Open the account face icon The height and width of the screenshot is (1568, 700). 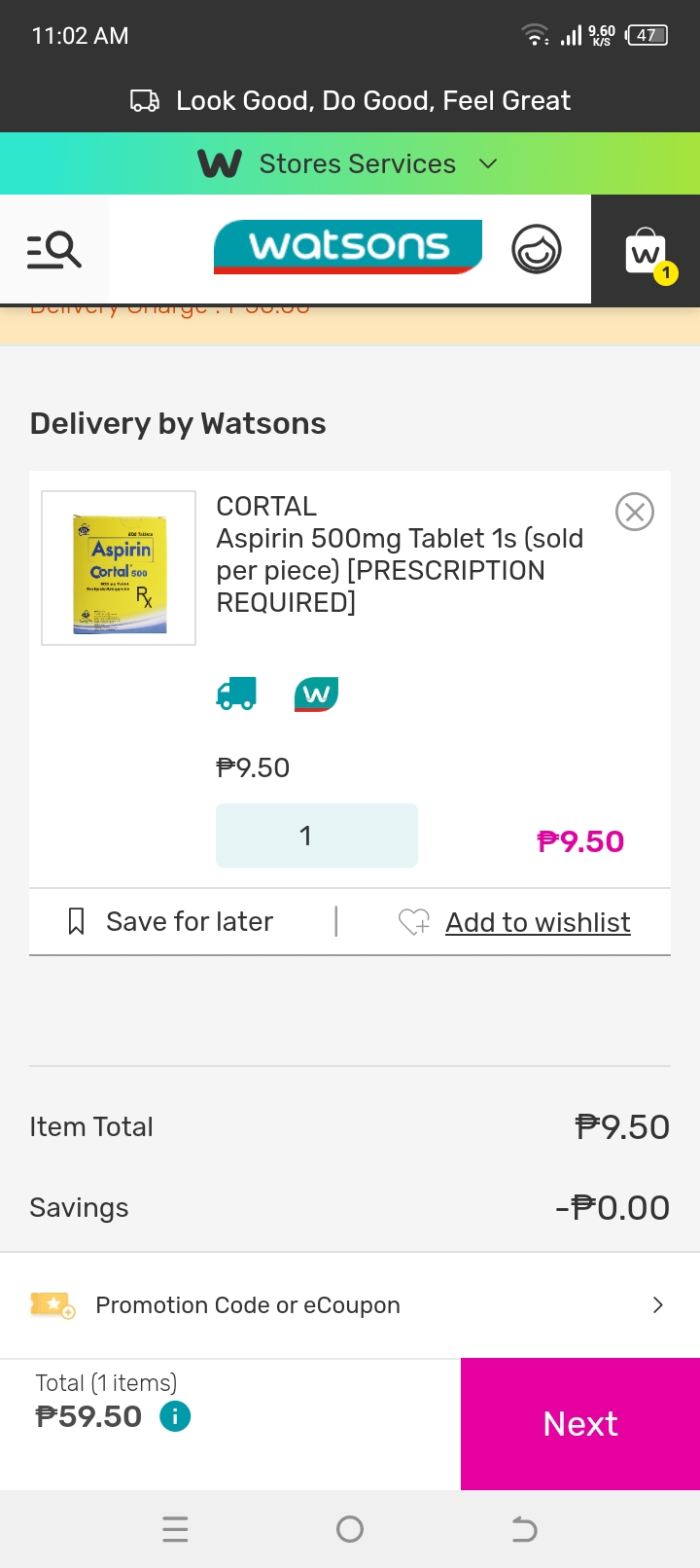pos(537,249)
